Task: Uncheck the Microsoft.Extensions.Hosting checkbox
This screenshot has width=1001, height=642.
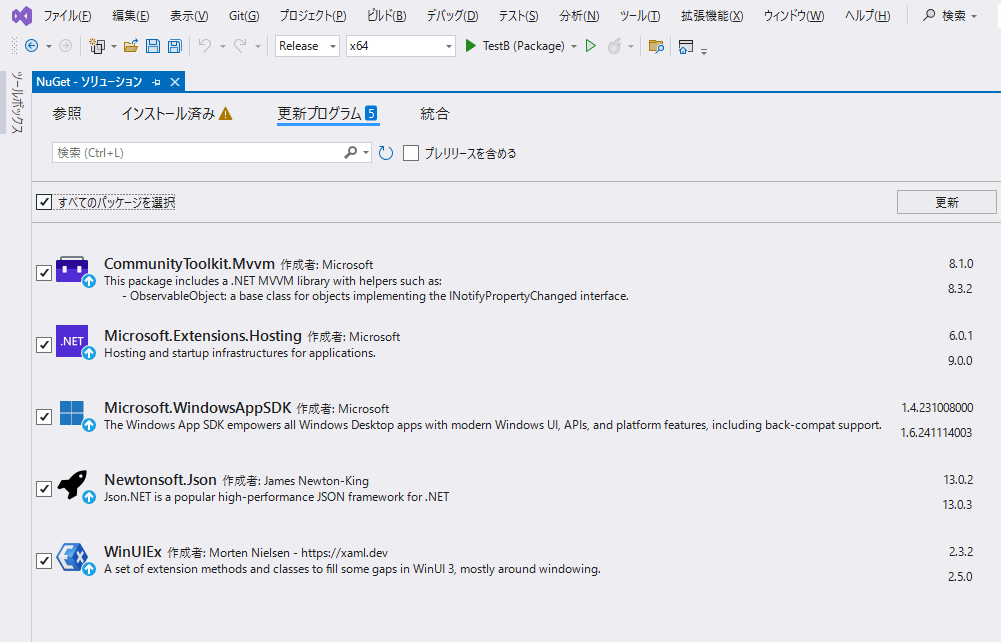Action: (44, 345)
